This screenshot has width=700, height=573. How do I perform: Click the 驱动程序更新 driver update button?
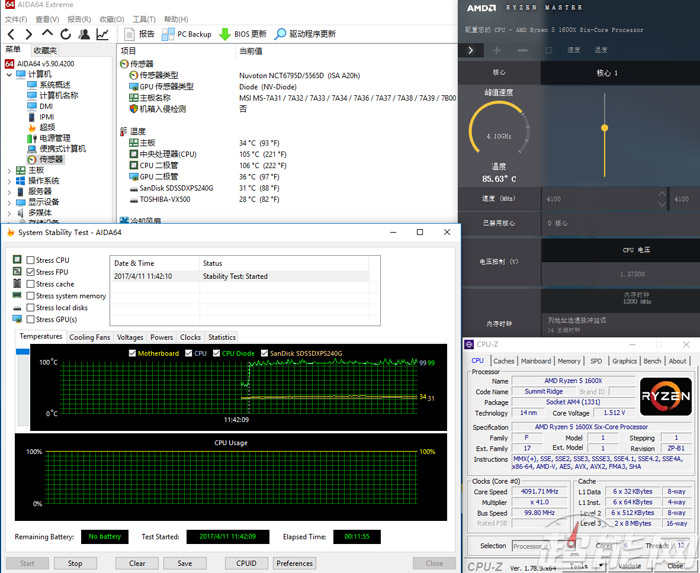click(x=305, y=34)
